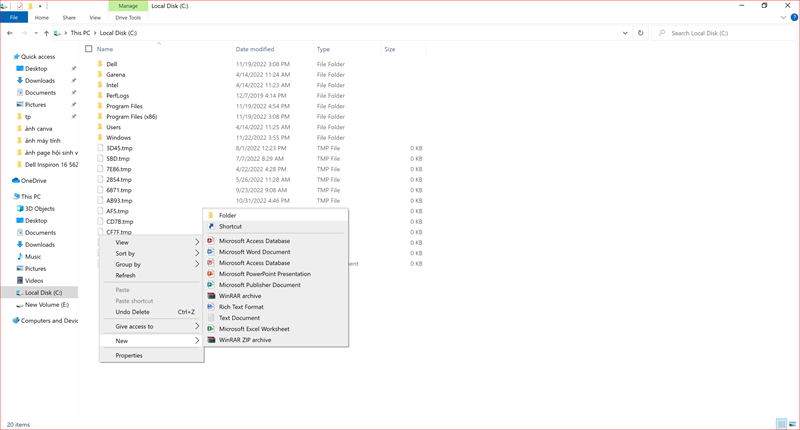The image size is (800, 430).
Task: Switch to large icons view in status bar
Action: click(792, 424)
